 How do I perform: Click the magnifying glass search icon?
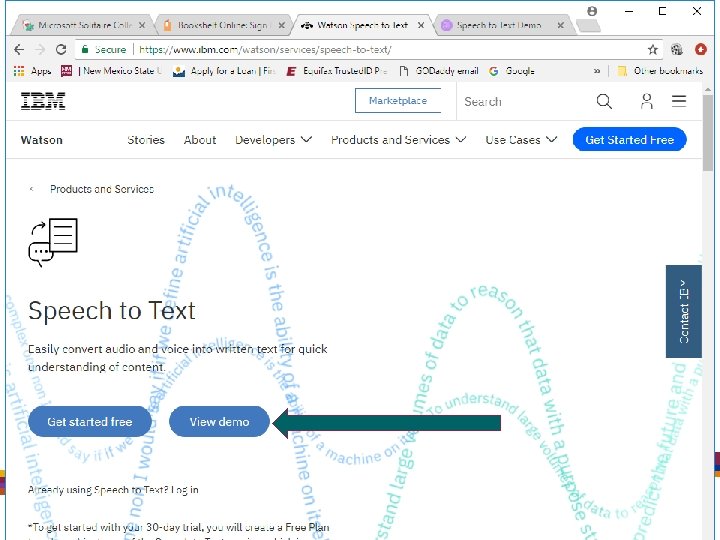tap(604, 101)
